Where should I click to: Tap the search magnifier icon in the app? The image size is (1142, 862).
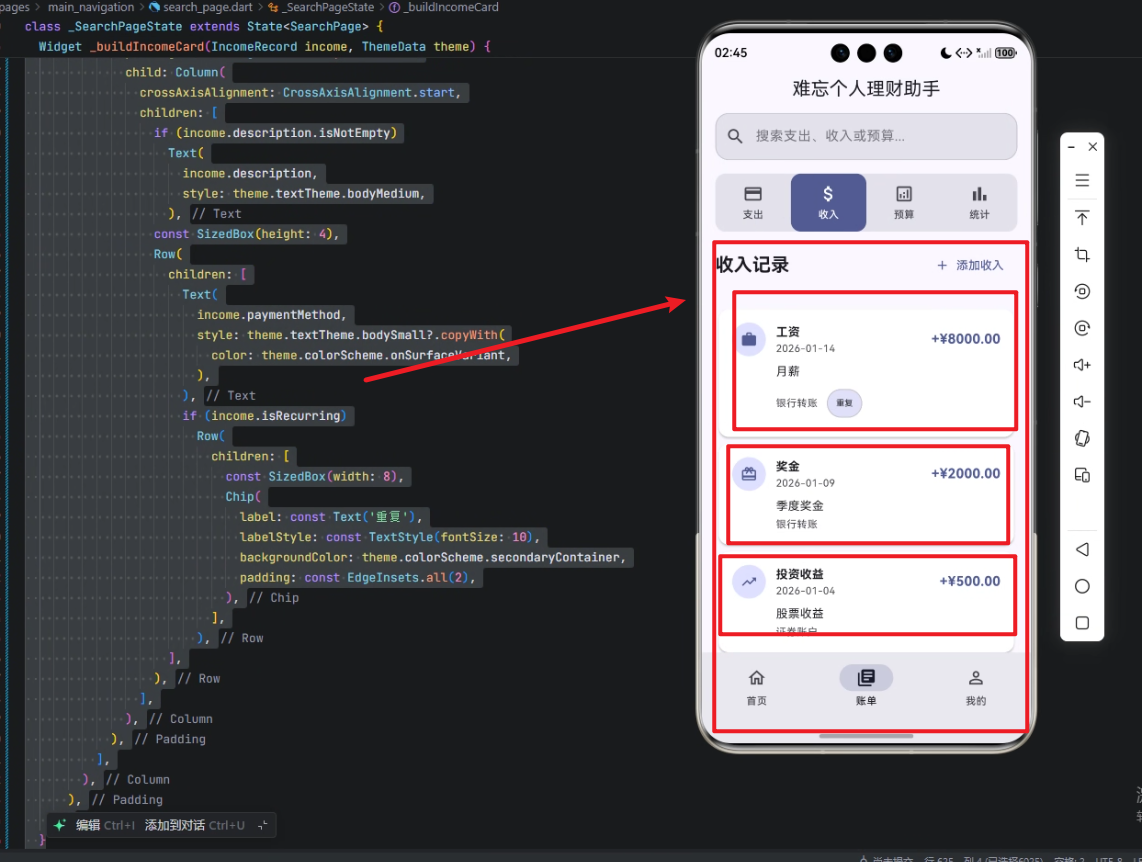[x=735, y=136]
